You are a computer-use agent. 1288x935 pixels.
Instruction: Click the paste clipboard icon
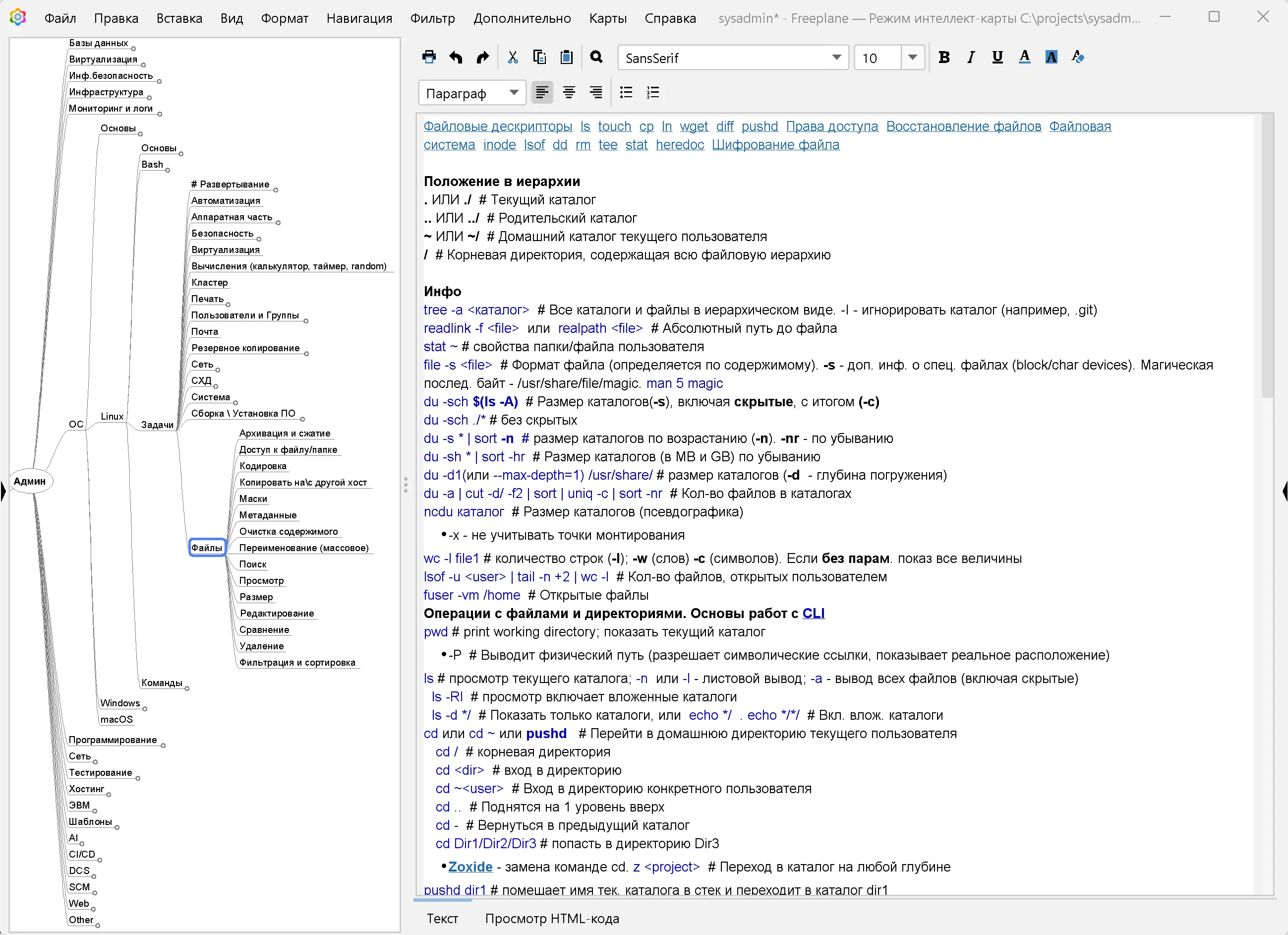pyautogui.click(x=566, y=57)
